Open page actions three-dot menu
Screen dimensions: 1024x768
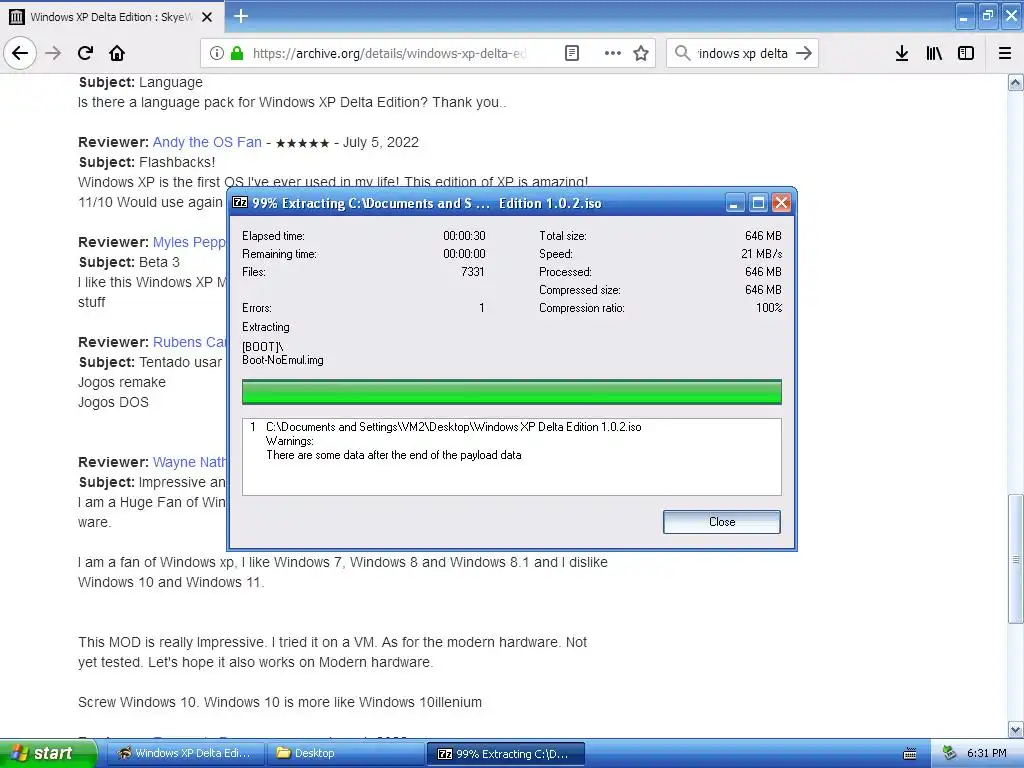click(613, 53)
